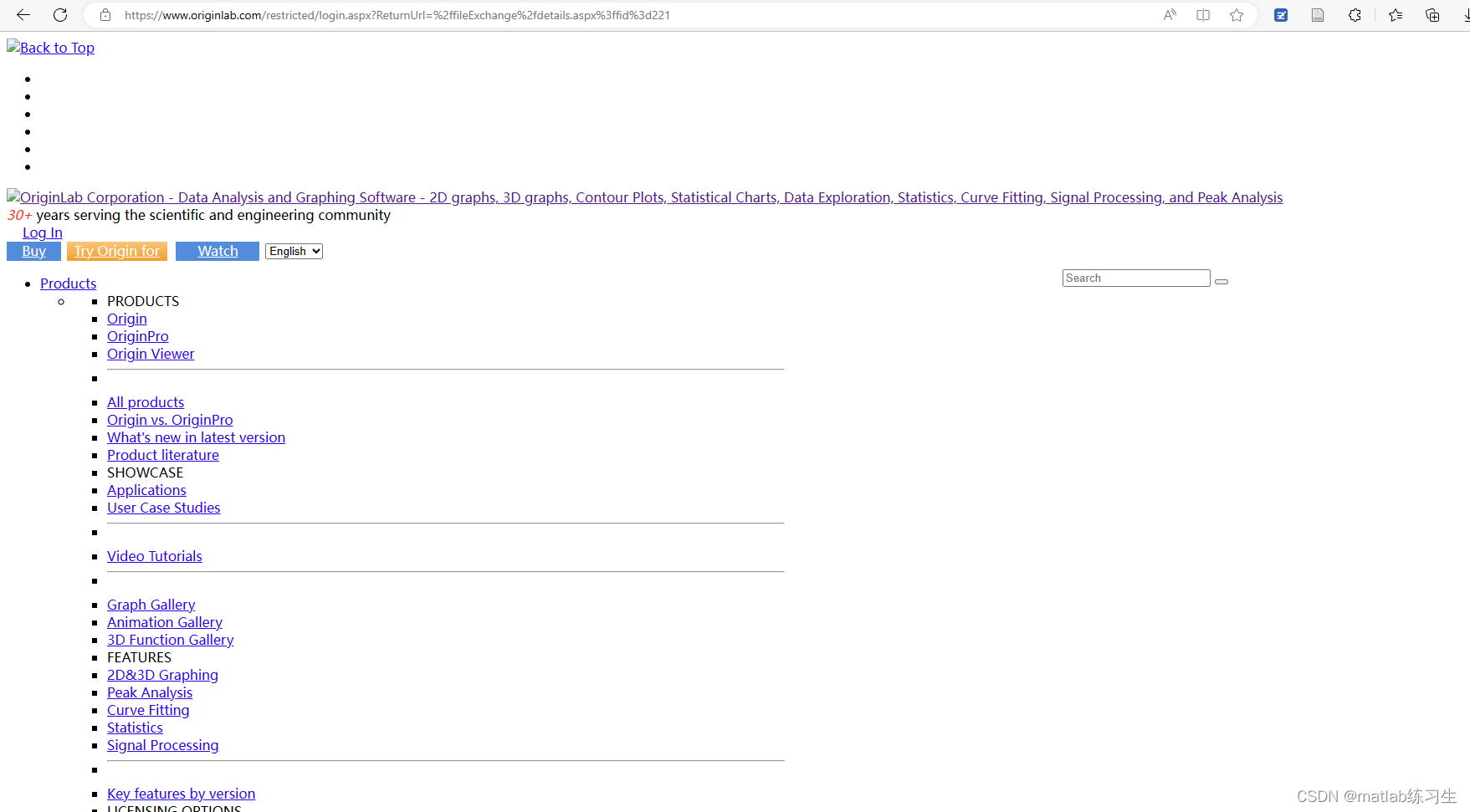This screenshot has height=812, width=1470.
Task: Click the 30+ years serving tagline text
Action: coord(198,215)
